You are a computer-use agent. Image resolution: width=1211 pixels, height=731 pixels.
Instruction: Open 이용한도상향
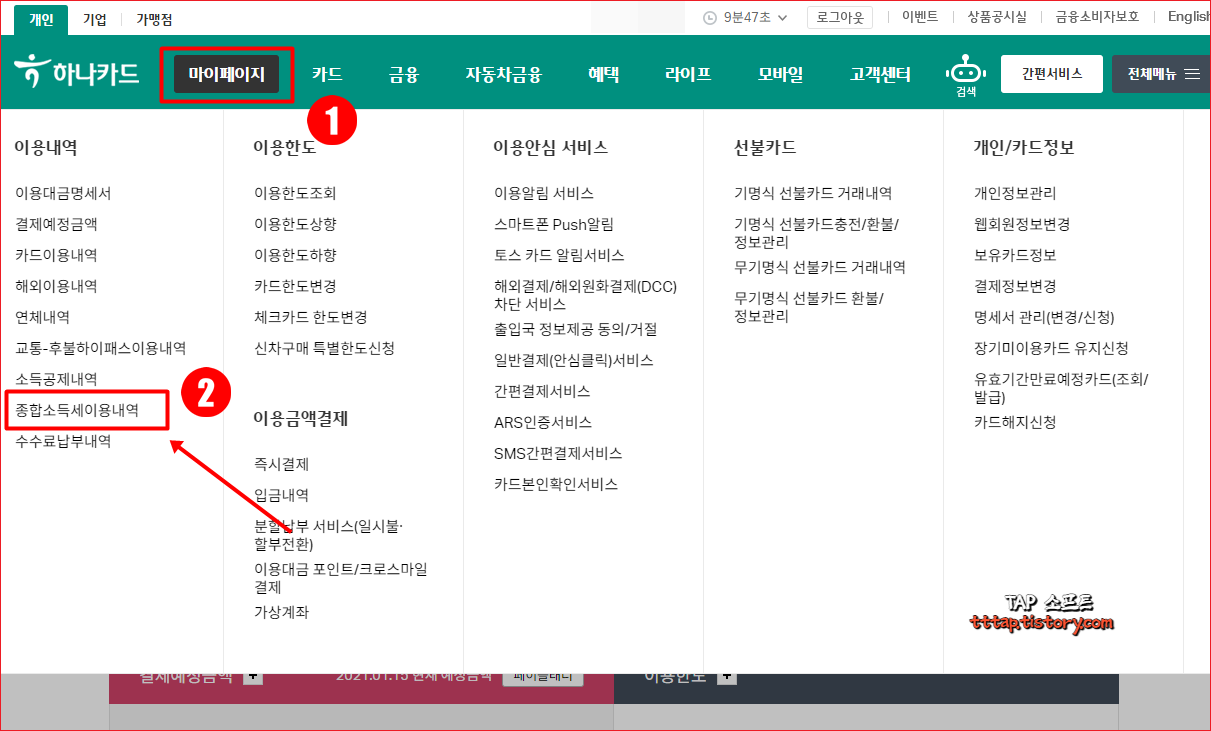(x=295, y=224)
